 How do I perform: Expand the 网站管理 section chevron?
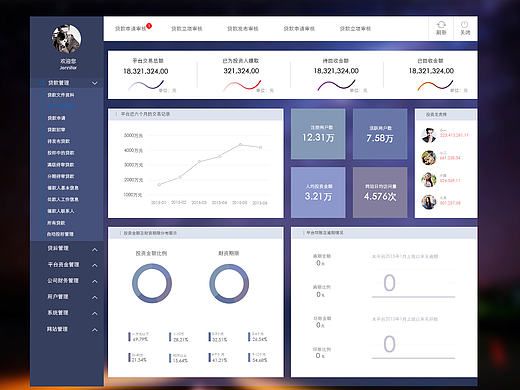coord(95,330)
